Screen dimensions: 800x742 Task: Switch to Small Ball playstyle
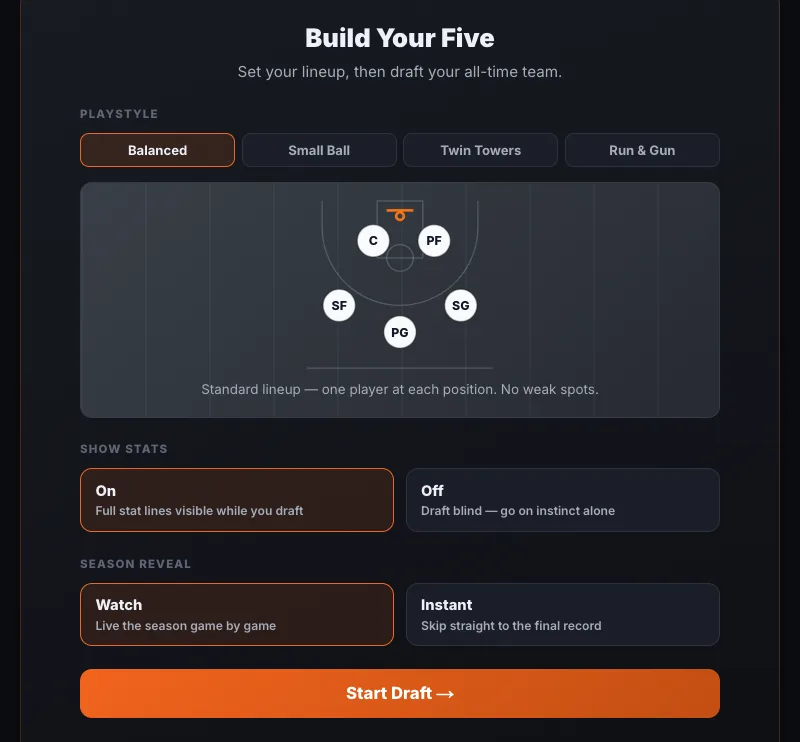319,150
